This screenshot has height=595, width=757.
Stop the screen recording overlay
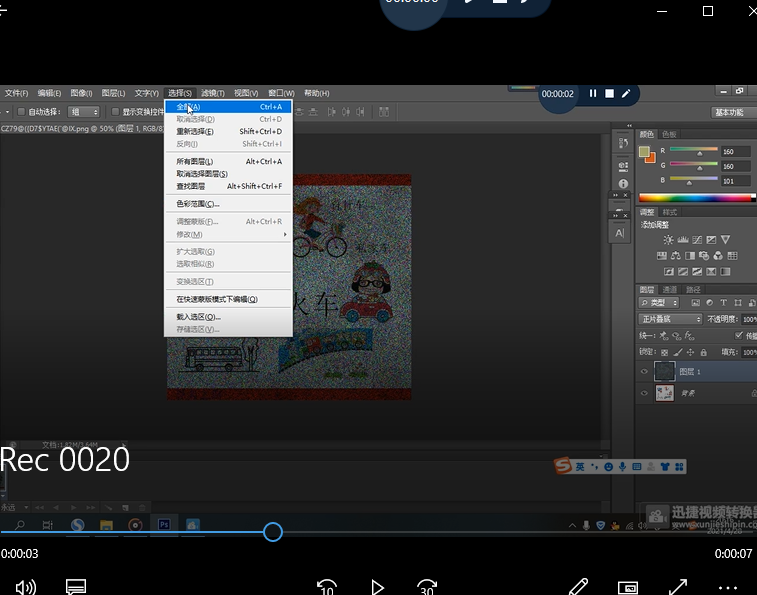[x=610, y=93]
